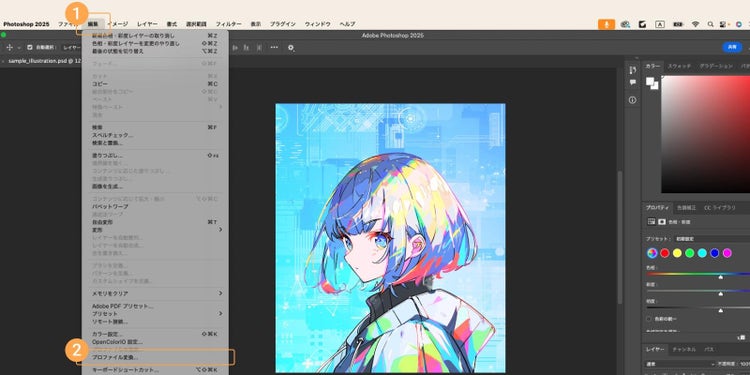The image size is (750, 375).
Task: Switch to the チャンネル tab
Action: [x=684, y=350]
